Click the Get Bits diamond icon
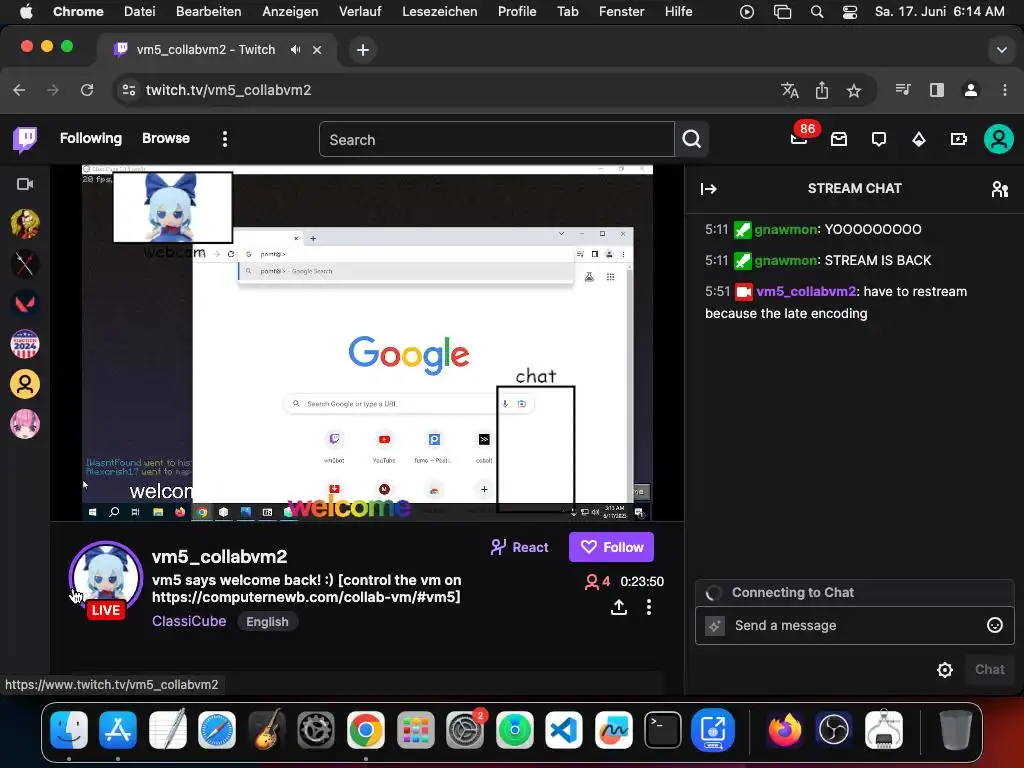This screenshot has height=768, width=1024. click(919, 139)
